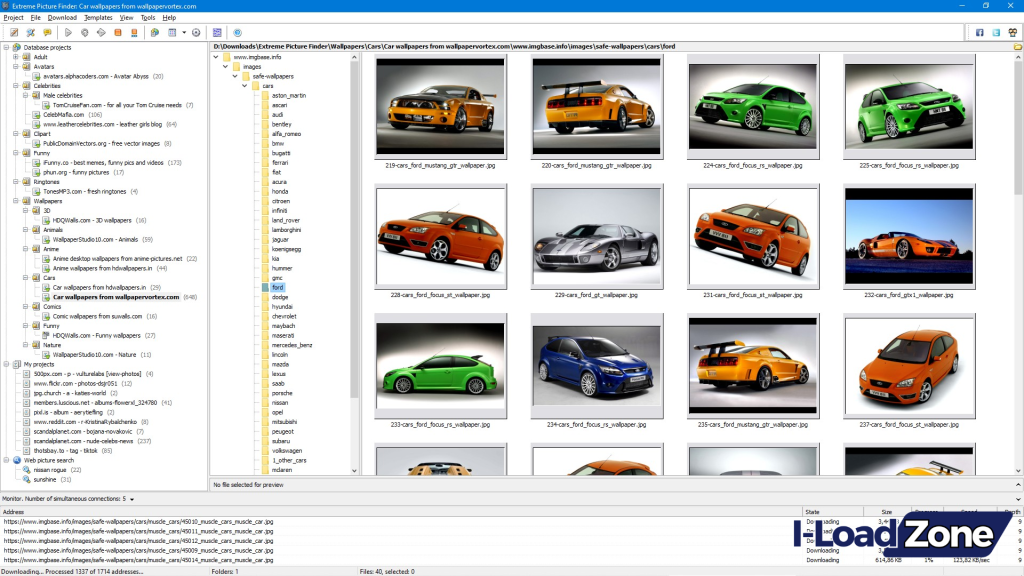Open the Templates menu

(x=96, y=17)
